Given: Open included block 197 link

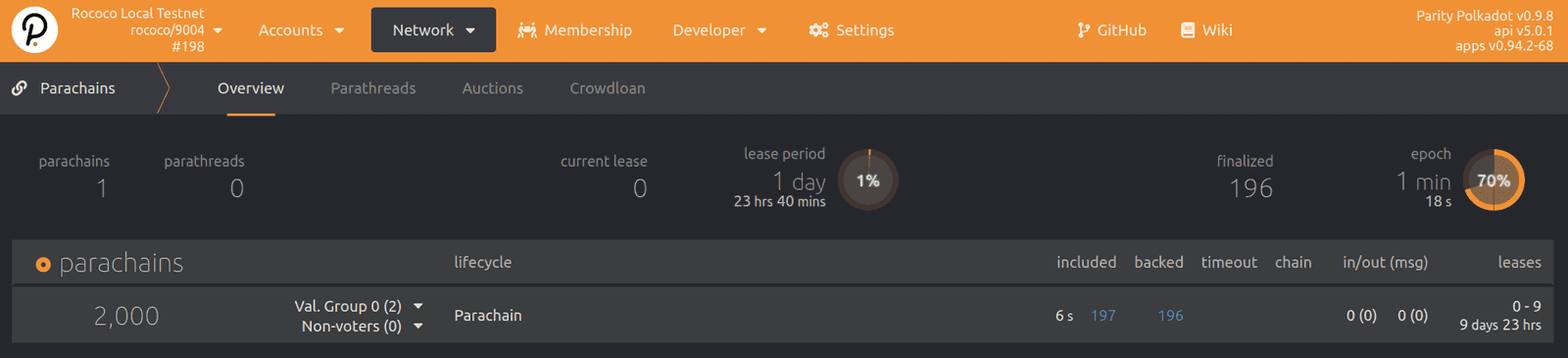Looking at the screenshot, I should tap(1103, 316).
